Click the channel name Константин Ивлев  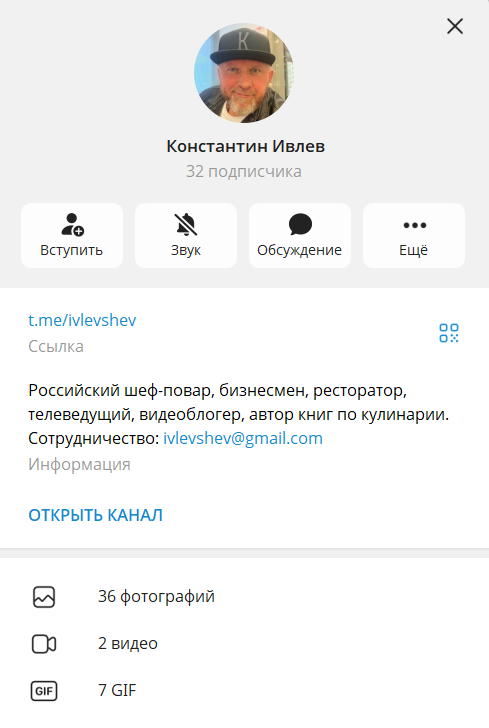[246, 146]
